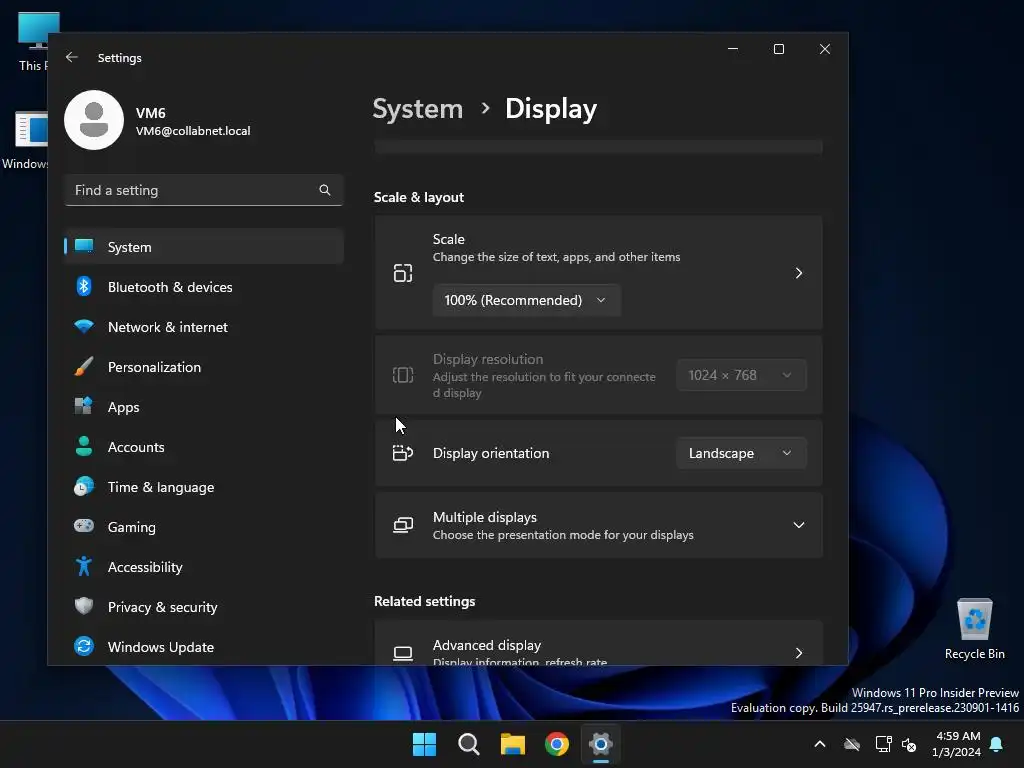Click the Display orientation icon

(x=403, y=453)
